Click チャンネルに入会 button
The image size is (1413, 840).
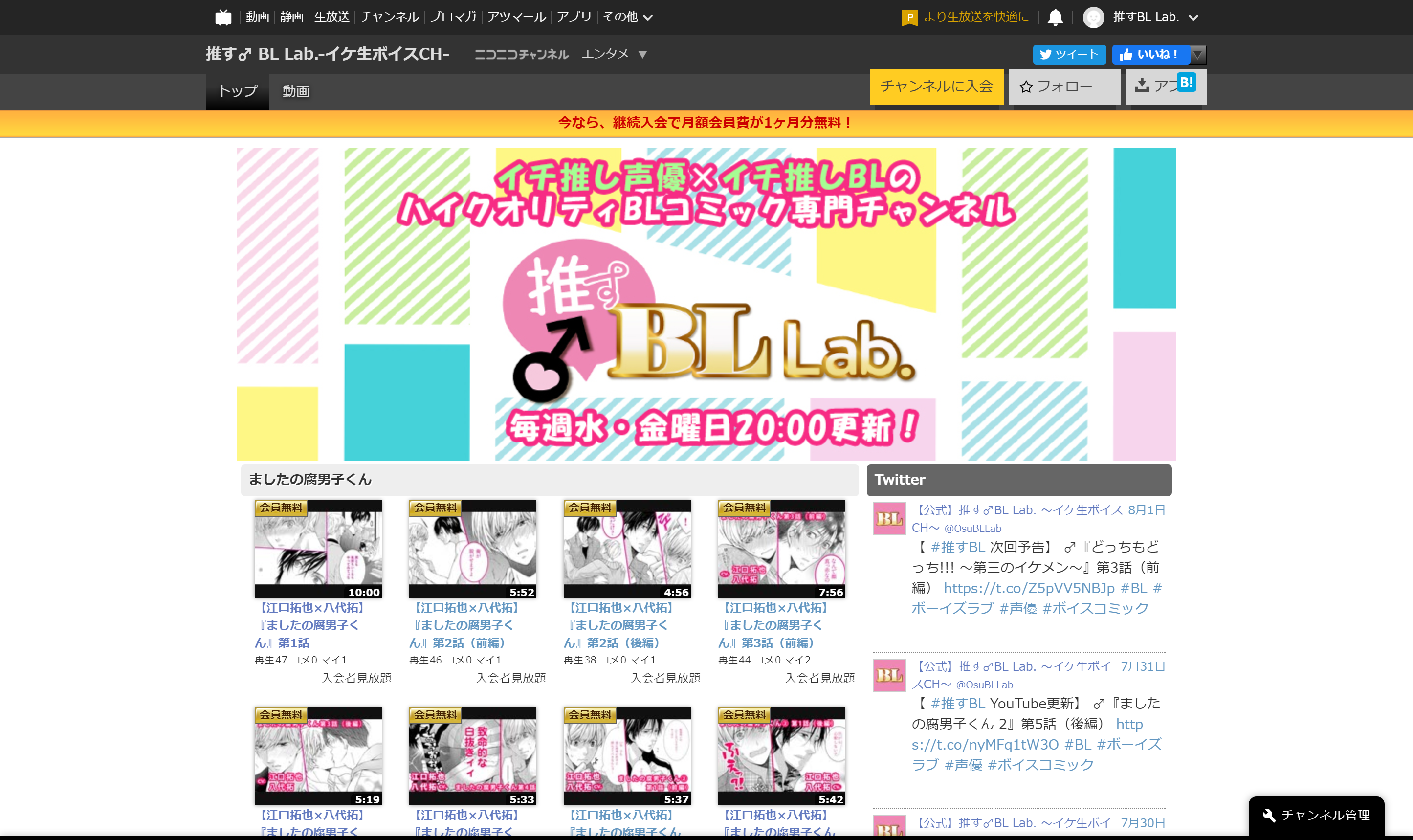936,87
